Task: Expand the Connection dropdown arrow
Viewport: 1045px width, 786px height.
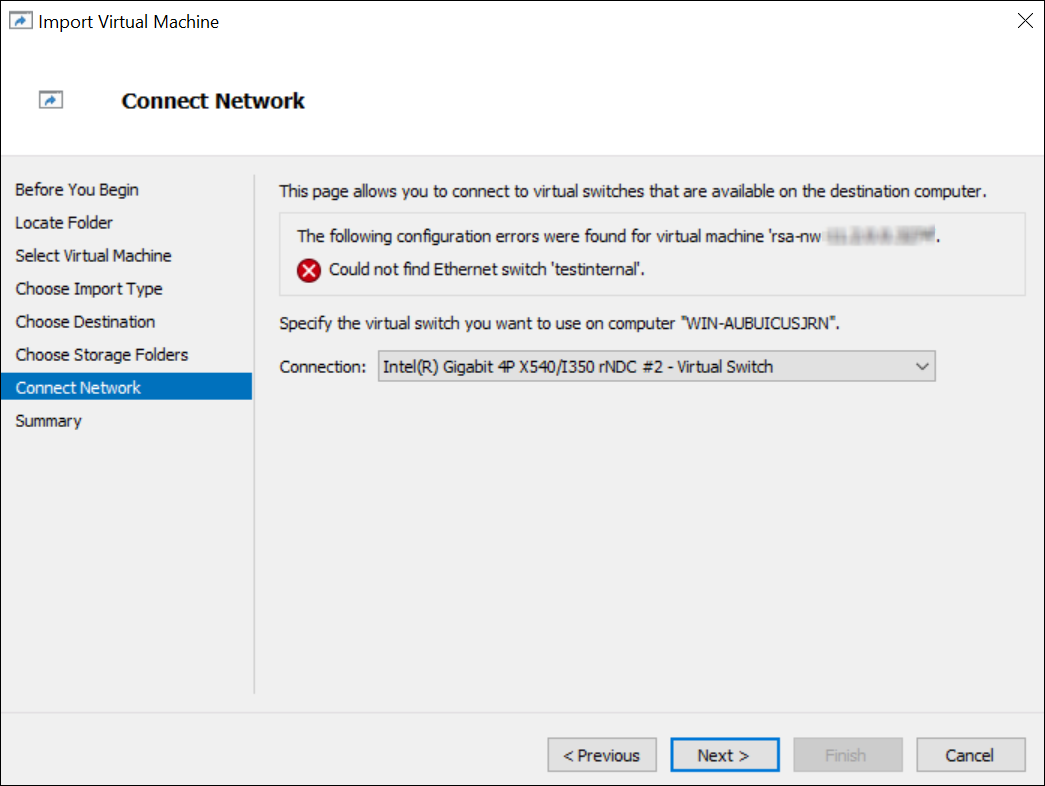Action: 922,367
